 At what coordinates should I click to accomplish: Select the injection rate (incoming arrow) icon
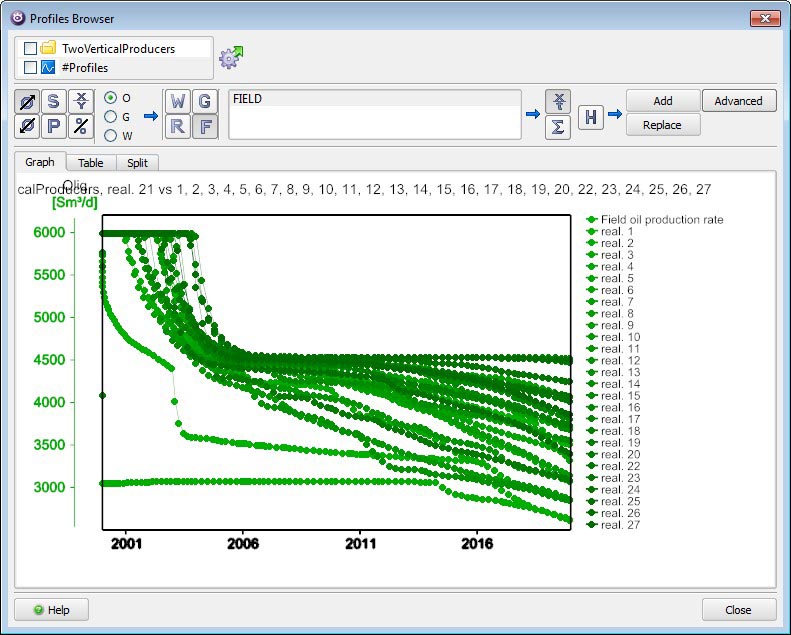click(x=27, y=126)
